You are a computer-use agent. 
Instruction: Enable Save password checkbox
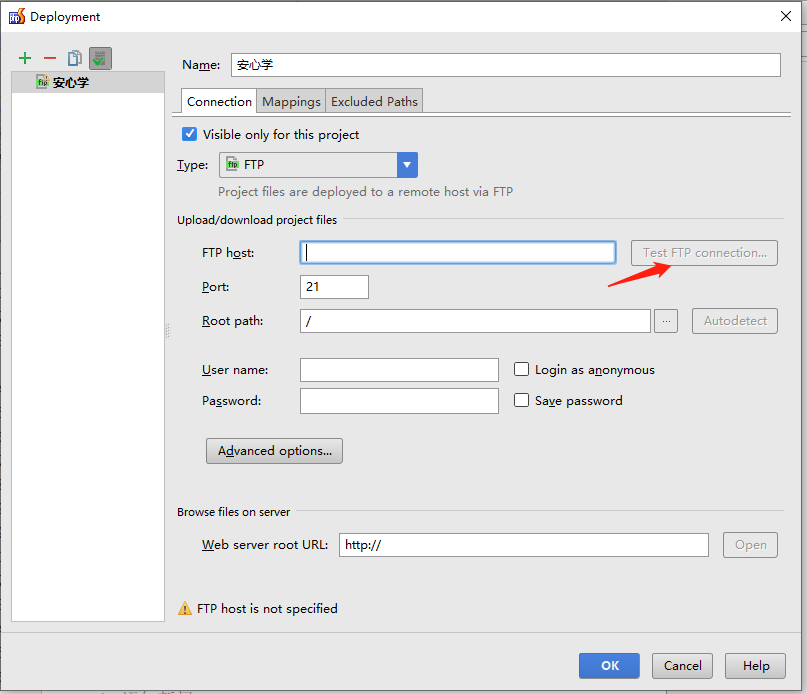pyautogui.click(x=521, y=400)
